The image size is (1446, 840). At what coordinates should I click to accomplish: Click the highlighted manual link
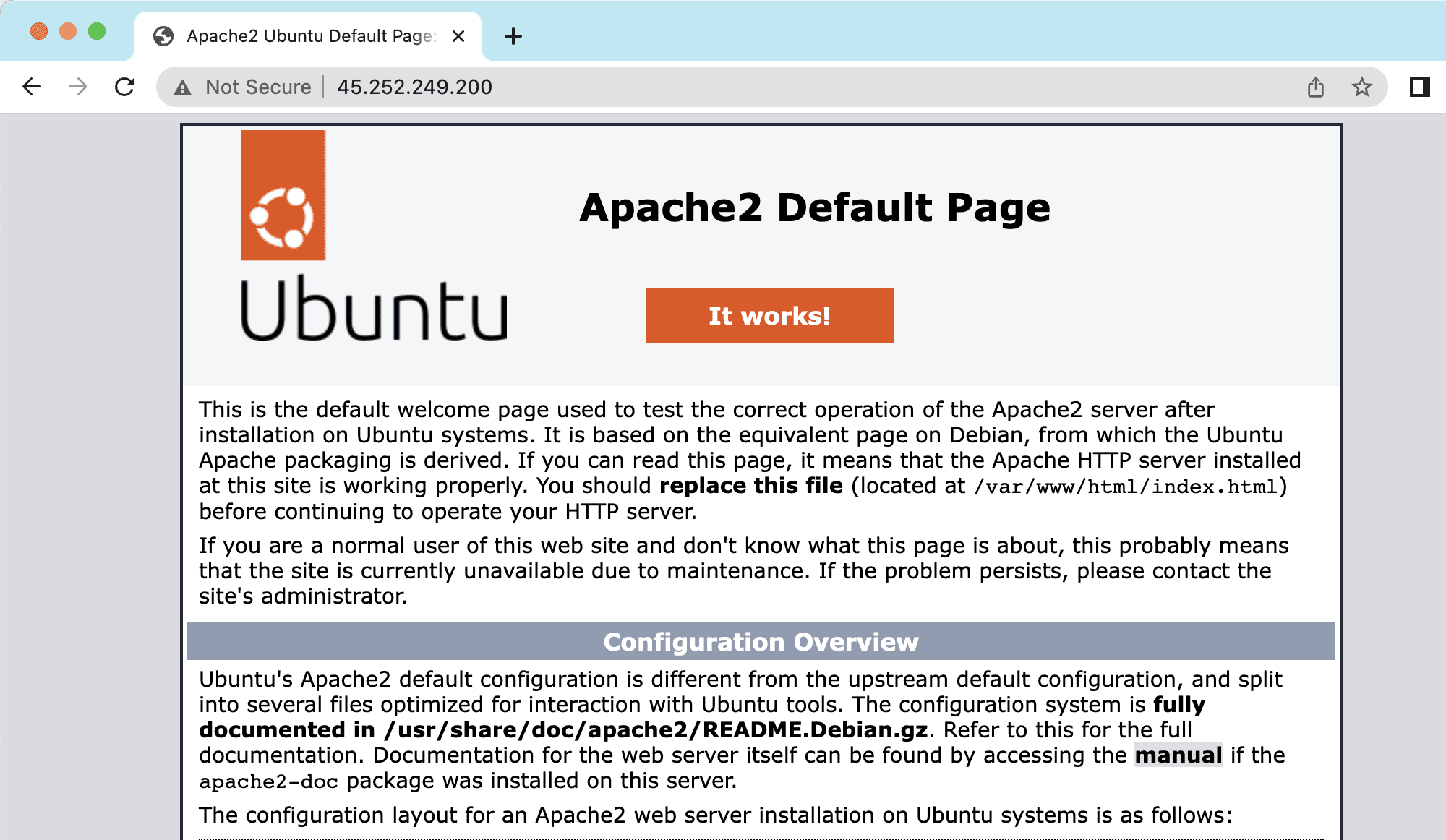tap(1178, 755)
